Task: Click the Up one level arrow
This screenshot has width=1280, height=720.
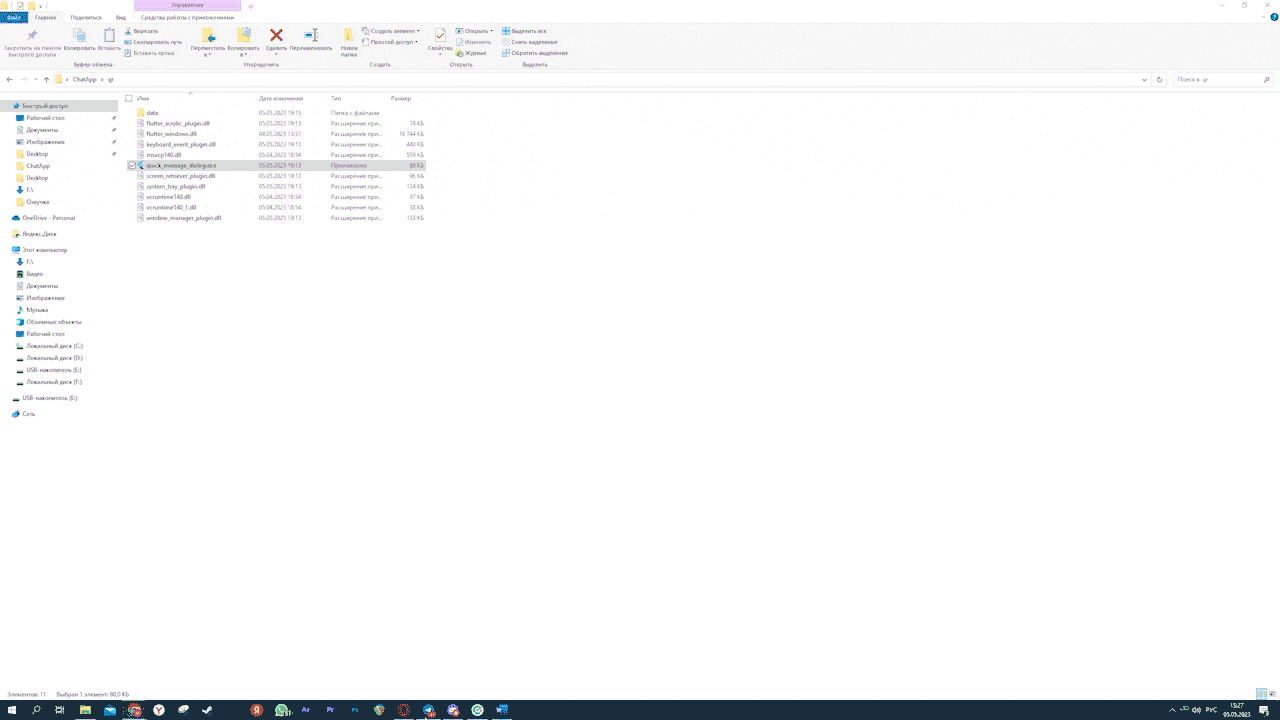Action: pyautogui.click(x=46, y=79)
